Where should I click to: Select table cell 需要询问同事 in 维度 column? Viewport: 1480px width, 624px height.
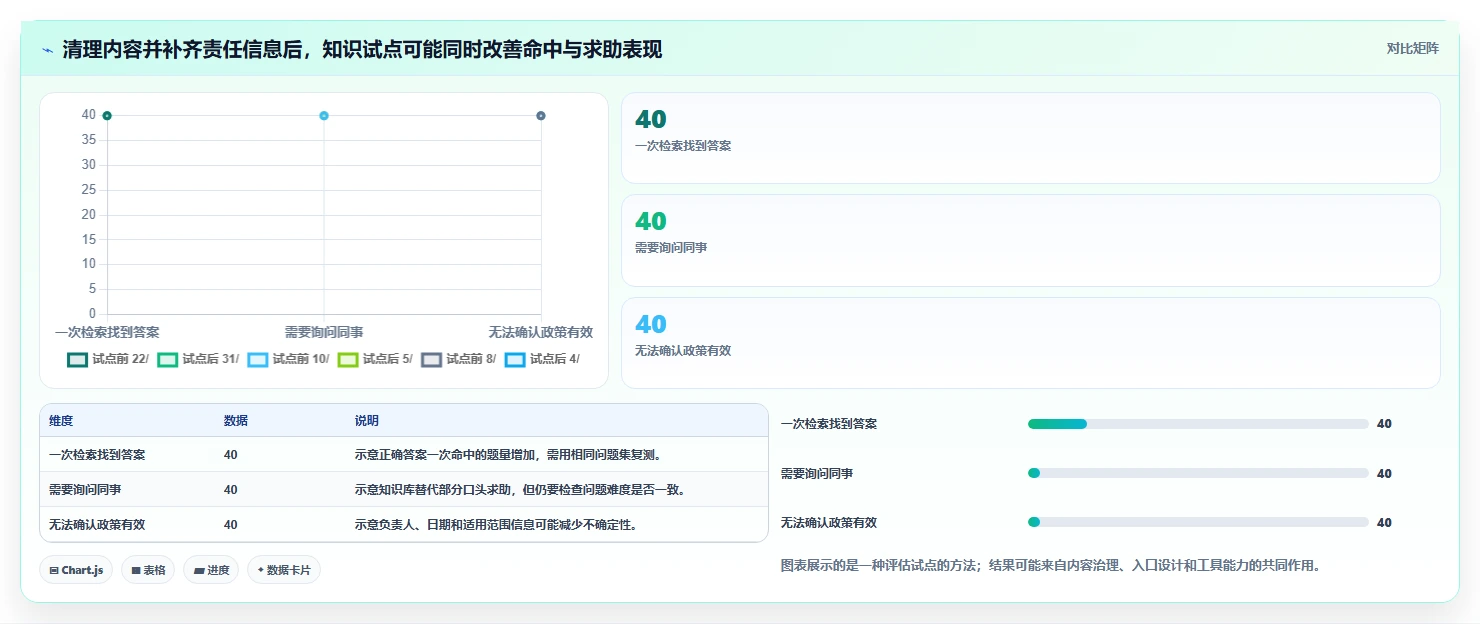(x=85, y=490)
